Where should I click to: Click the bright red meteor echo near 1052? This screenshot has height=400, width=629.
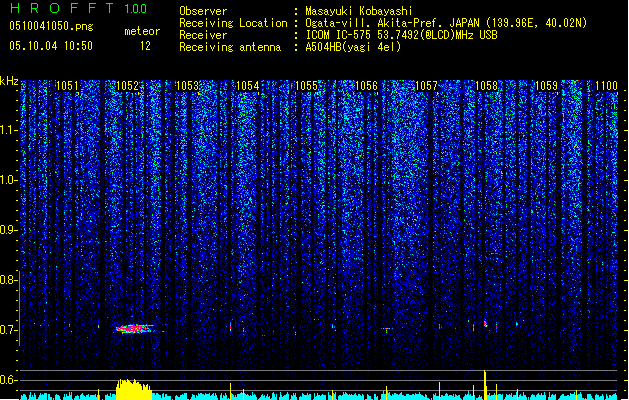(134, 329)
